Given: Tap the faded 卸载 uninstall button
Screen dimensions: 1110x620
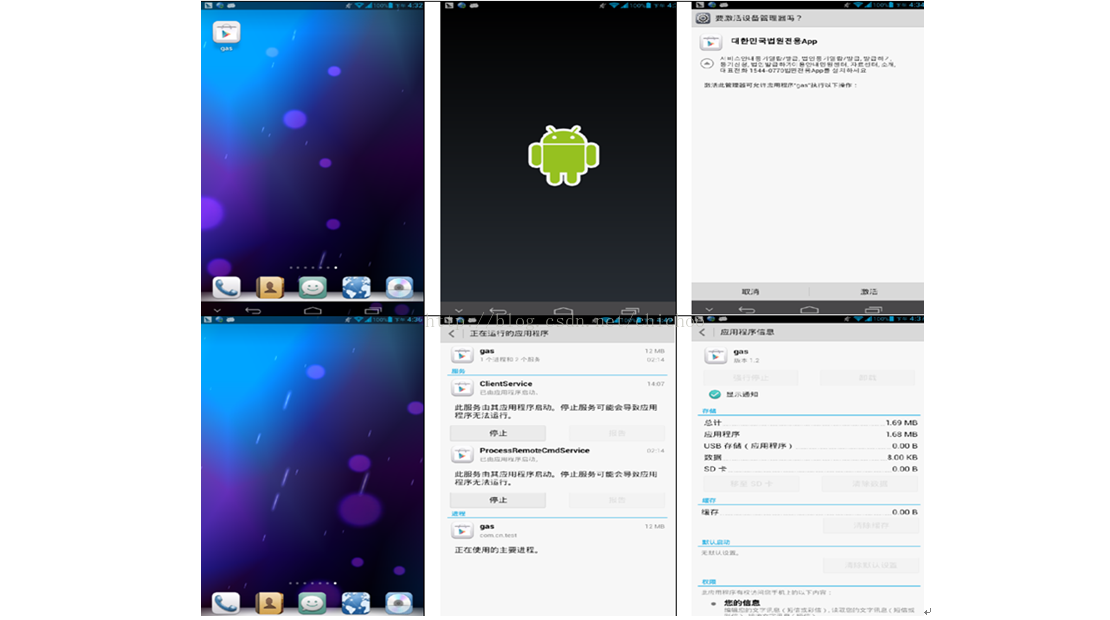Looking at the screenshot, I should (868, 378).
